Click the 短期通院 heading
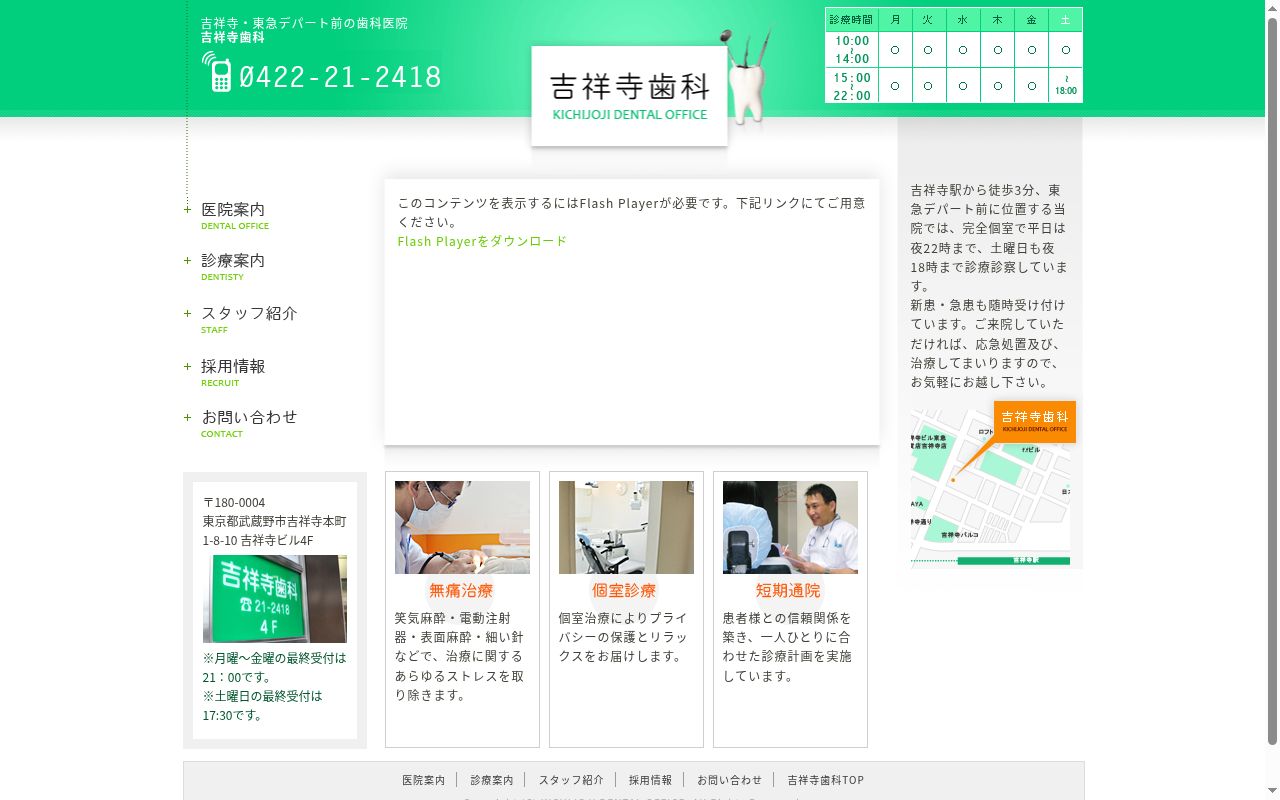This screenshot has width=1280, height=800. pos(788,590)
